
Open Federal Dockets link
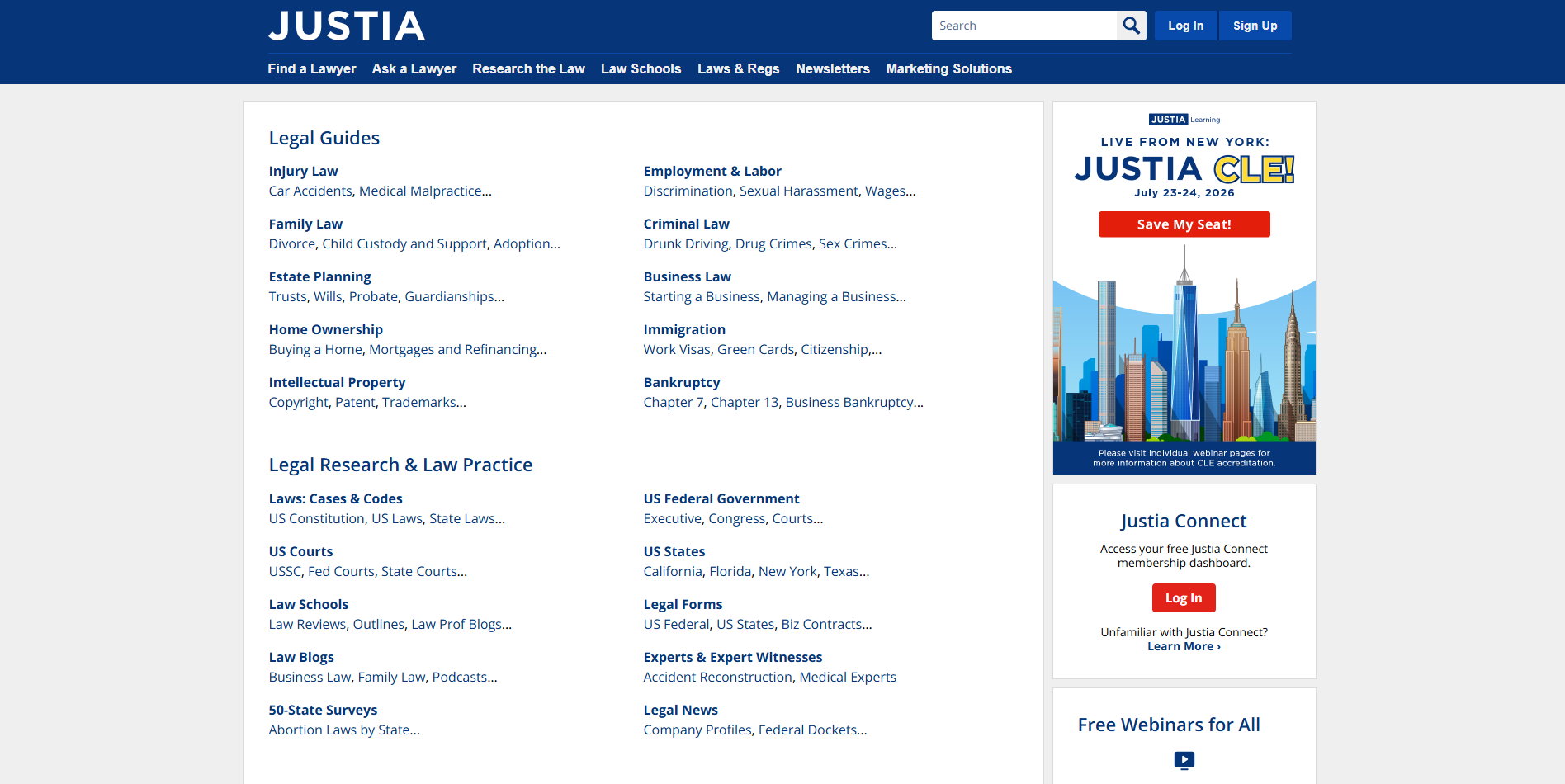807,730
